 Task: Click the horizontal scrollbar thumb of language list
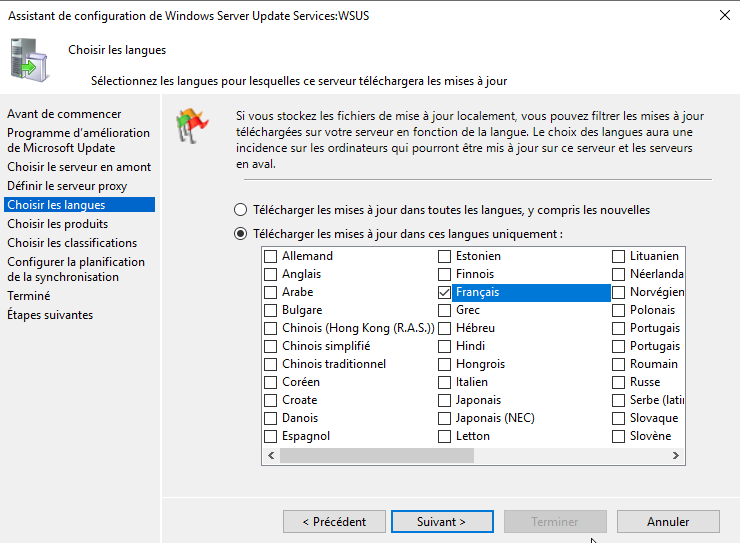[x=377, y=455]
